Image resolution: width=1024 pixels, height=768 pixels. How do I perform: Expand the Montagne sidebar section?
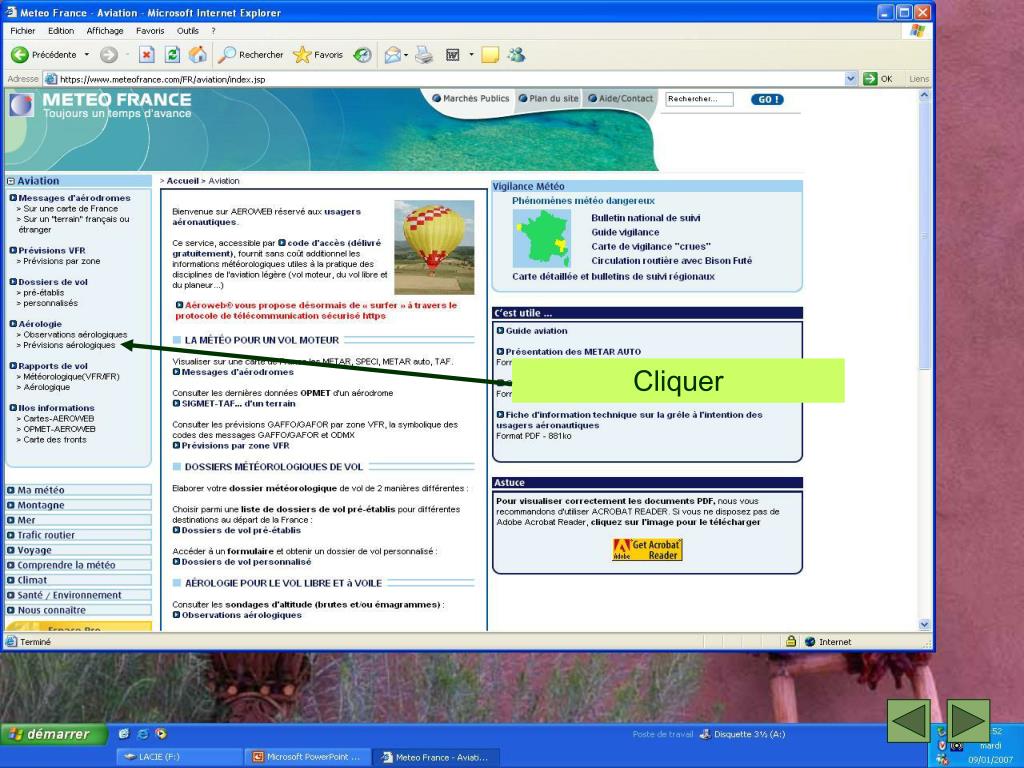[78, 505]
